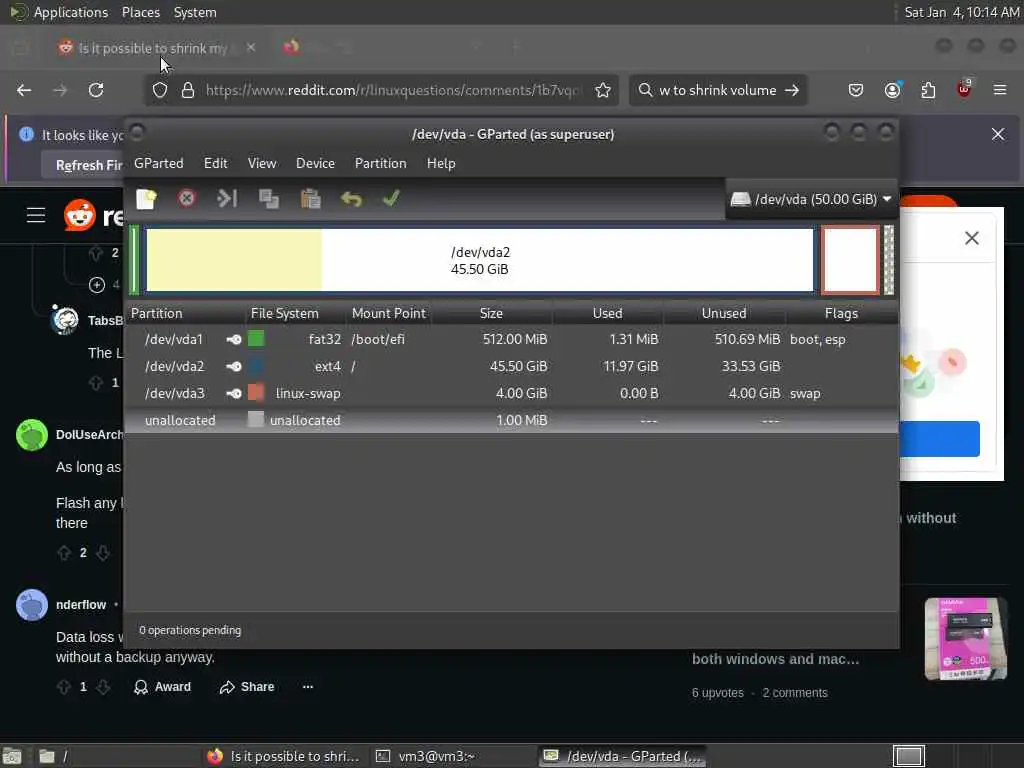Click the File System column header
The image size is (1024, 768).
click(297, 313)
